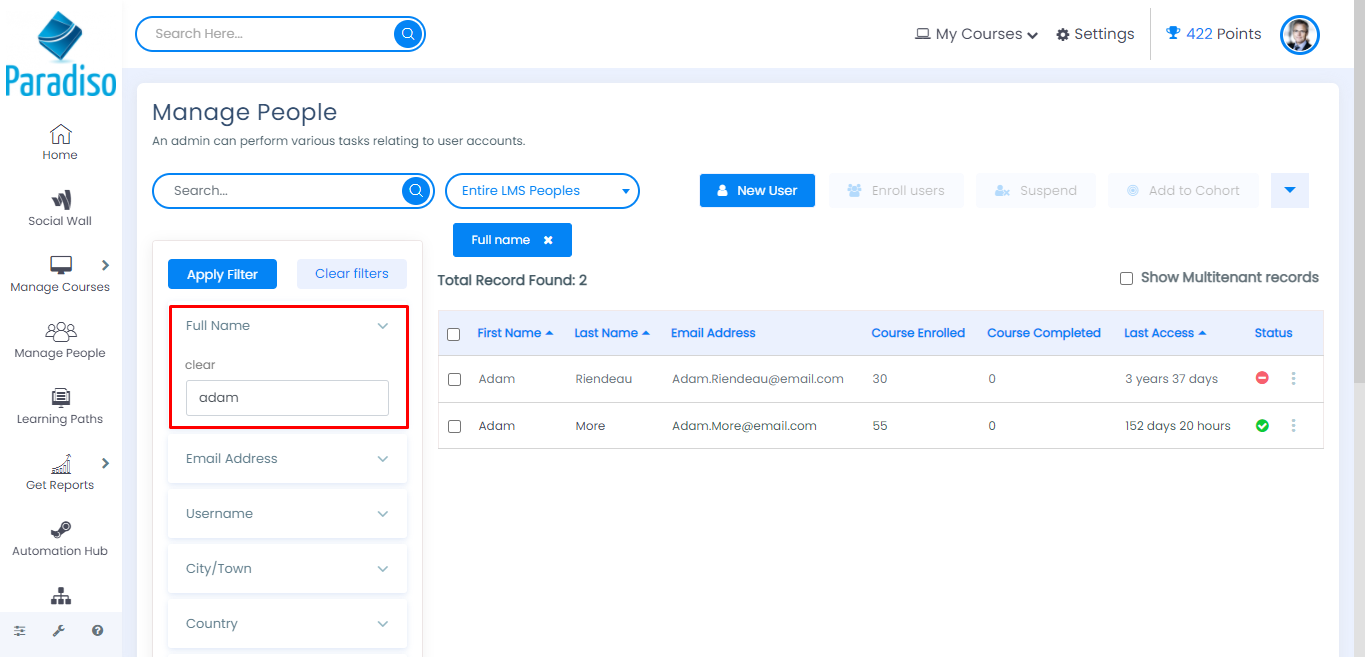1365x657 pixels.
Task: Open actions menu for Adam More
Action: [x=1293, y=426]
